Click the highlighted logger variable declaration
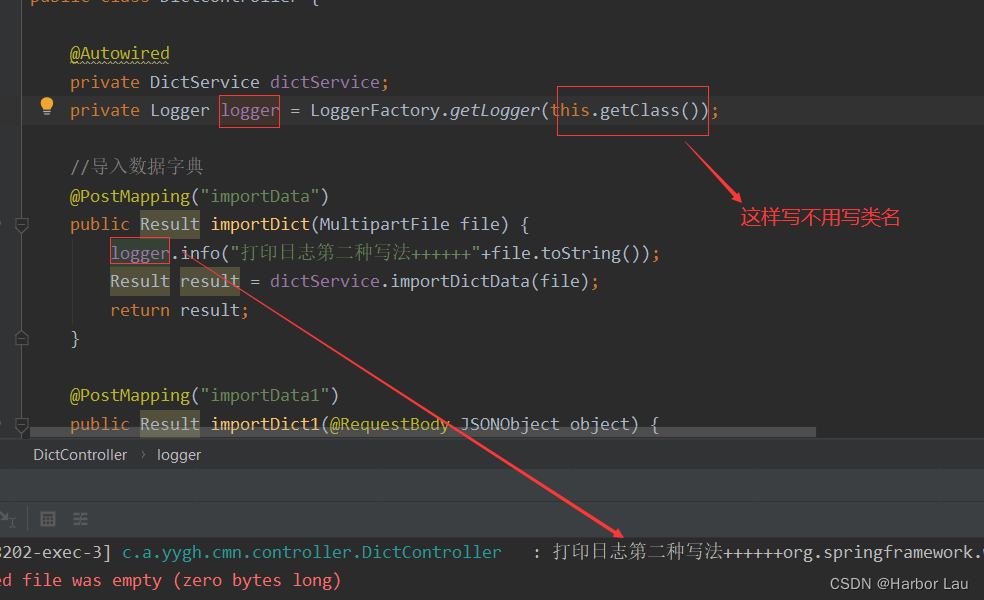The height and width of the screenshot is (600, 984). click(x=248, y=110)
